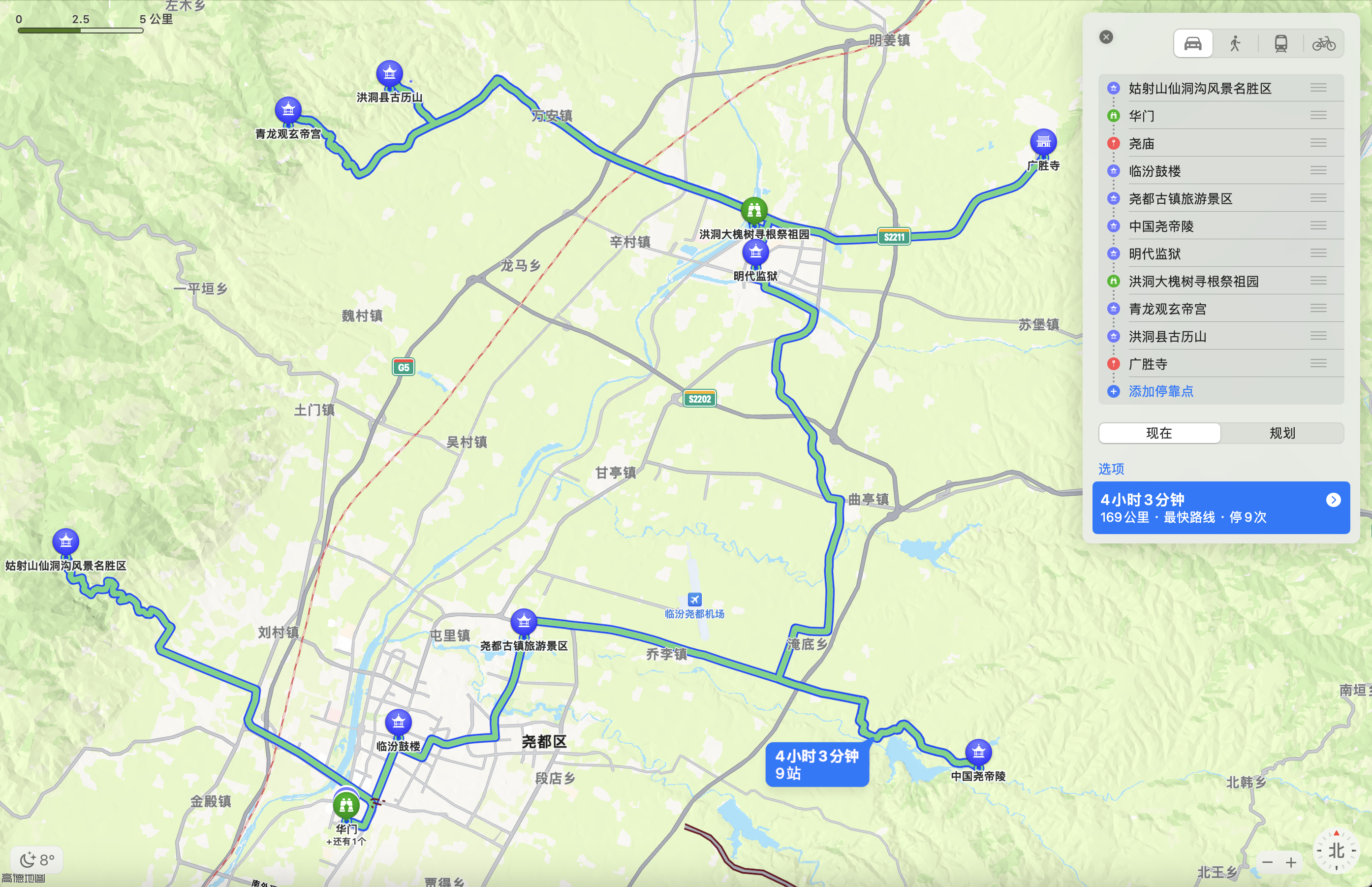The image size is (1372, 887).
Task: Click the 临汾尧都机场 airport icon
Action: [x=694, y=600]
